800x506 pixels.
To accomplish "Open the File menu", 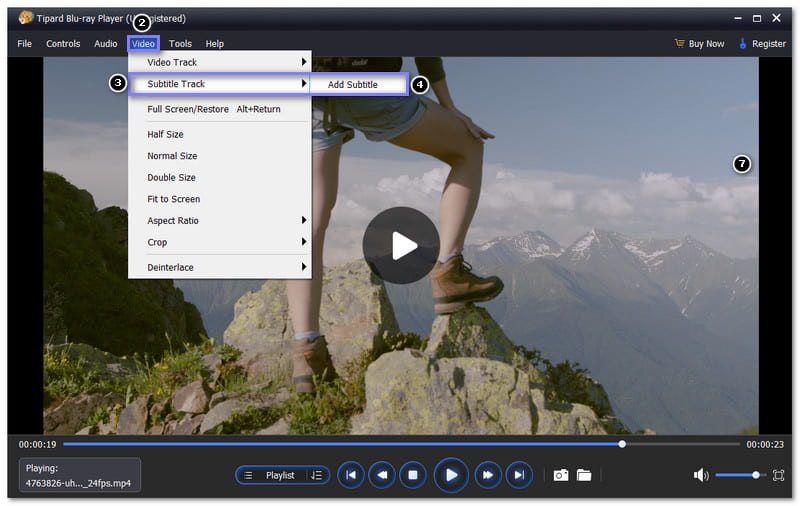I will tap(24, 44).
